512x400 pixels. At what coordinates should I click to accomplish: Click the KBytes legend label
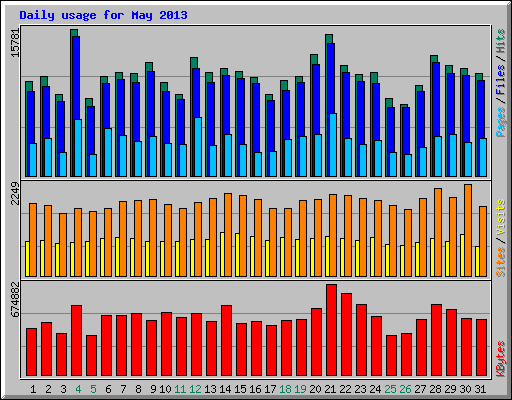pyautogui.click(x=501, y=359)
